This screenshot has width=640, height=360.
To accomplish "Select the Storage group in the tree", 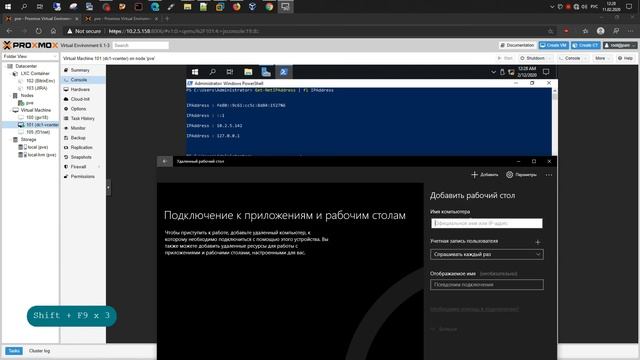I will (x=28, y=140).
